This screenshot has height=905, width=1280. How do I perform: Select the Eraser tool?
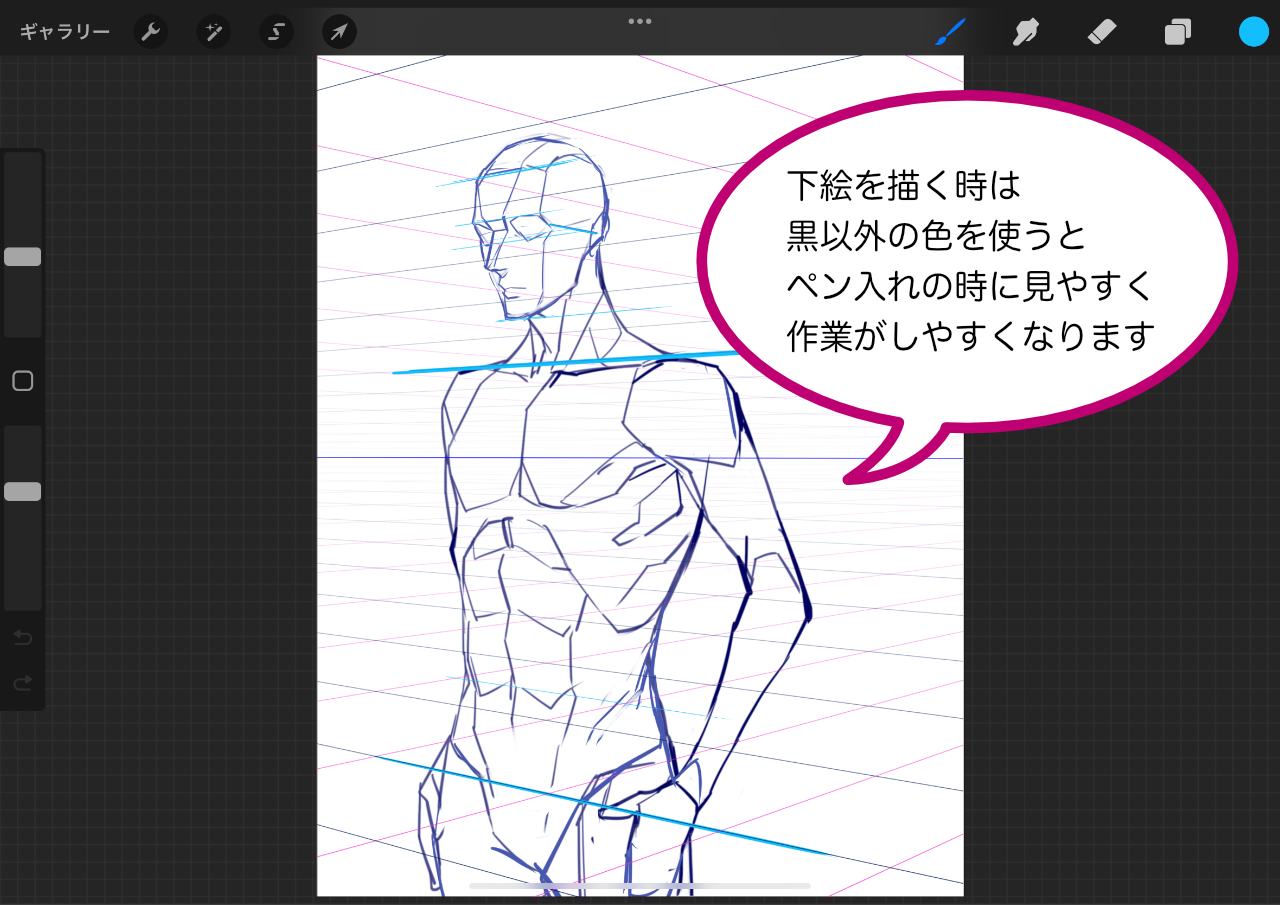tap(1101, 32)
